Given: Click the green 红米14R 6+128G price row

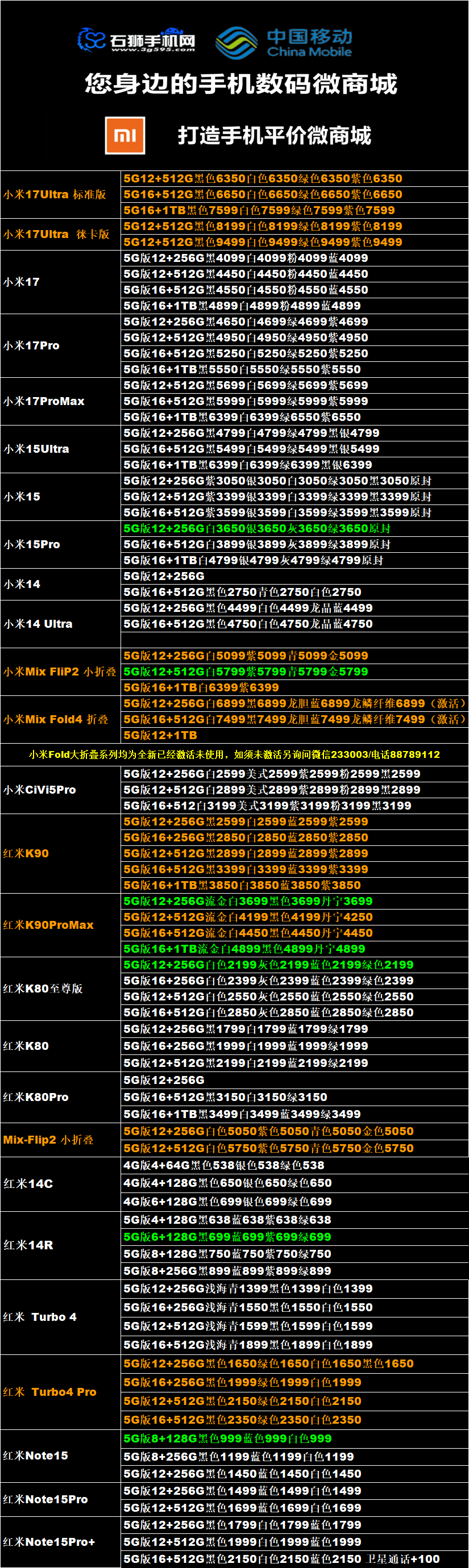Looking at the screenshot, I should [x=227, y=1237].
